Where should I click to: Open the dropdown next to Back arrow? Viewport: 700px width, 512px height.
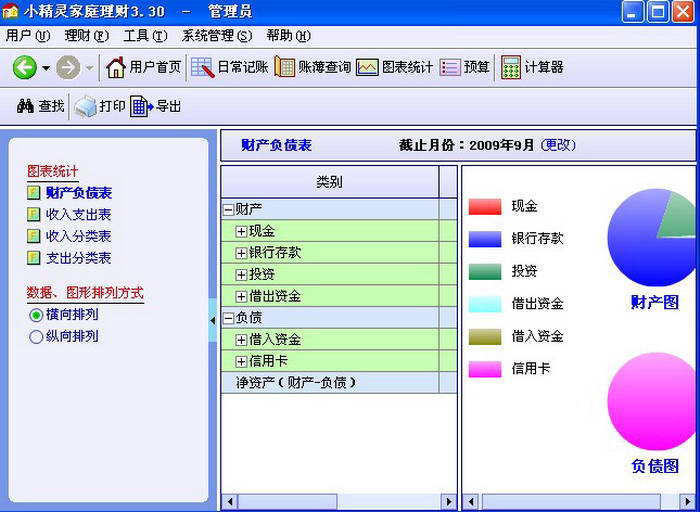click(x=46, y=68)
